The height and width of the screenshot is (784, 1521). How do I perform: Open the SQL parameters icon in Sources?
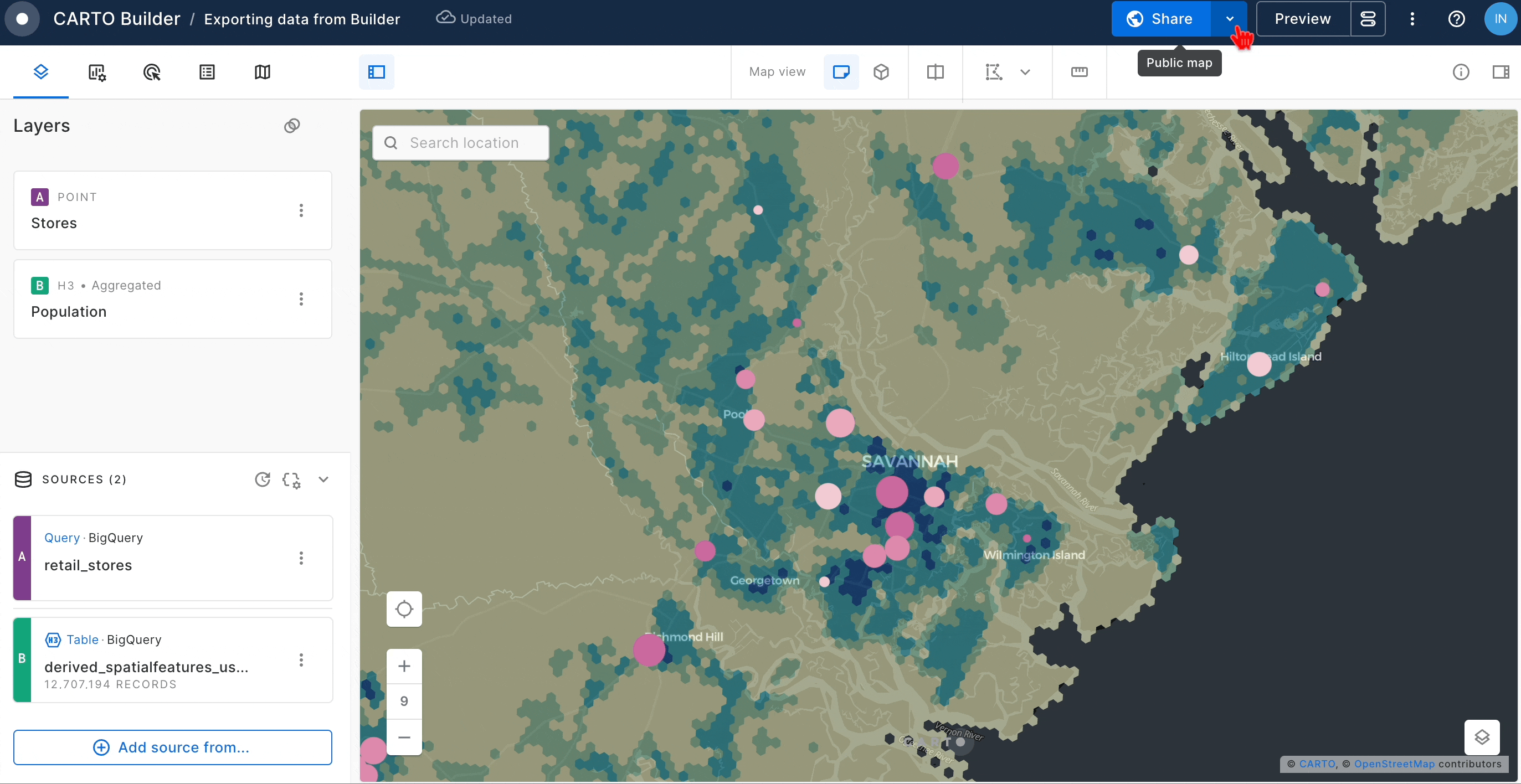pyautogui.click(x=292, y=479)
